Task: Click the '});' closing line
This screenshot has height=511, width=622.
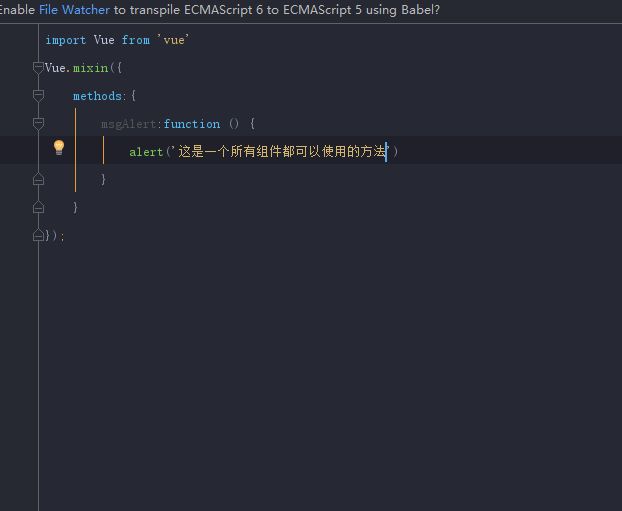Action: 55,236
